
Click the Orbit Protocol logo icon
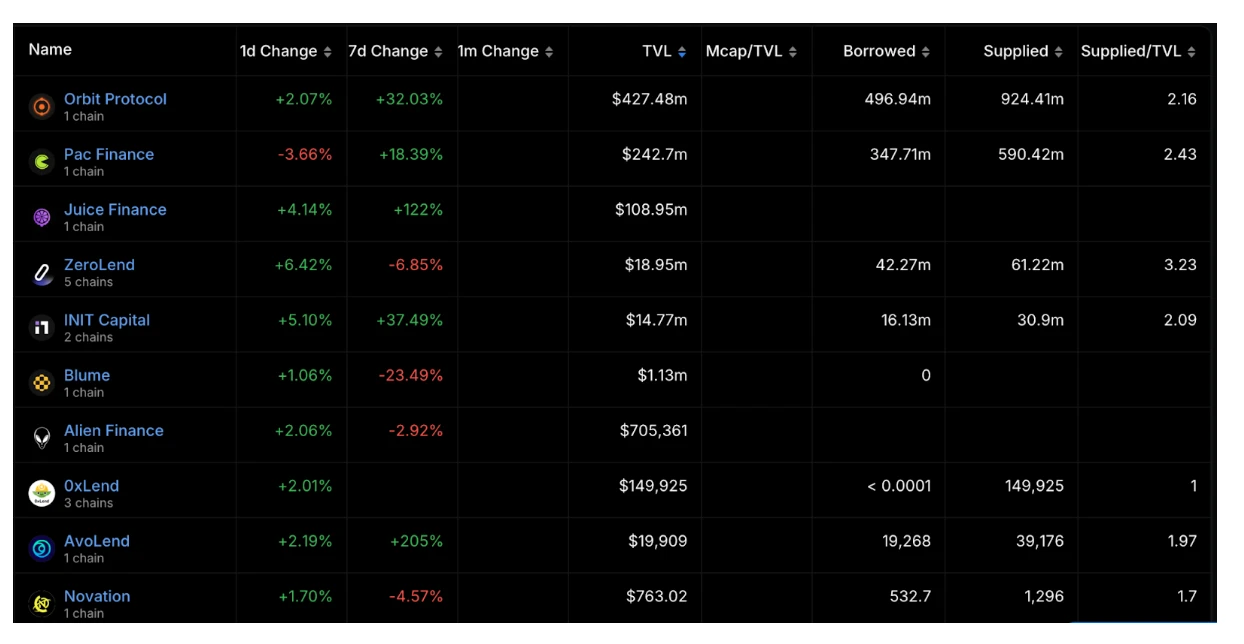(41, 106)
